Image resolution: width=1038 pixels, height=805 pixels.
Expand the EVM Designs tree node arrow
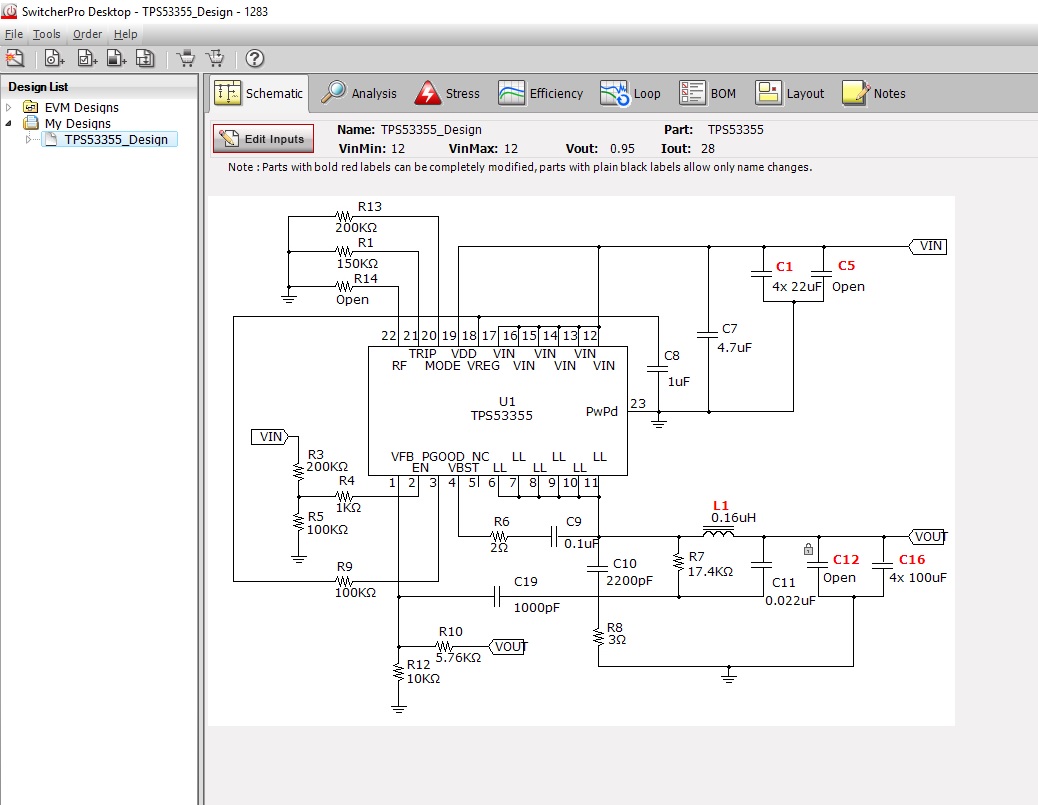pyautogui.click(x=9, y=107)
